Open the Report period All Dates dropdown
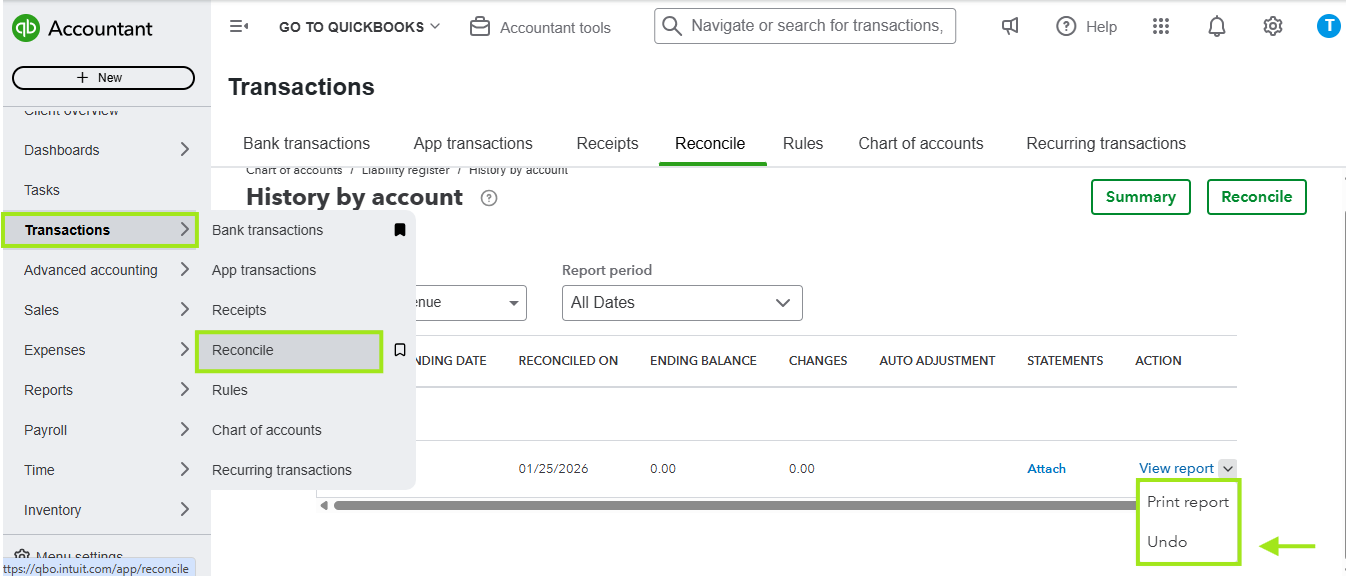This screenshot has height=576, width=1346. pyautogui.click(x=682, y=302)
